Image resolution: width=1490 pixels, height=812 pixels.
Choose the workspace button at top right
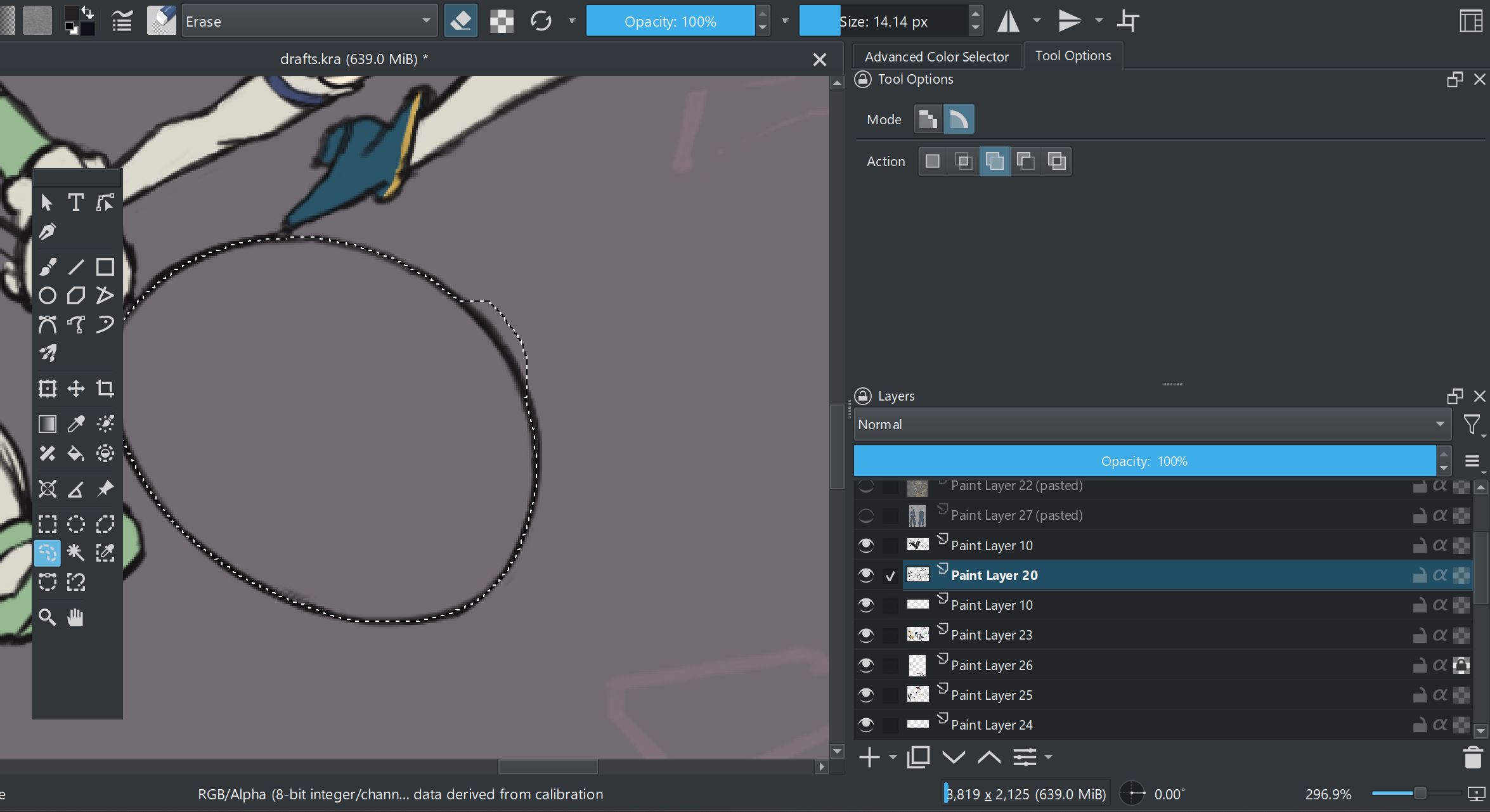[1471, 21]
